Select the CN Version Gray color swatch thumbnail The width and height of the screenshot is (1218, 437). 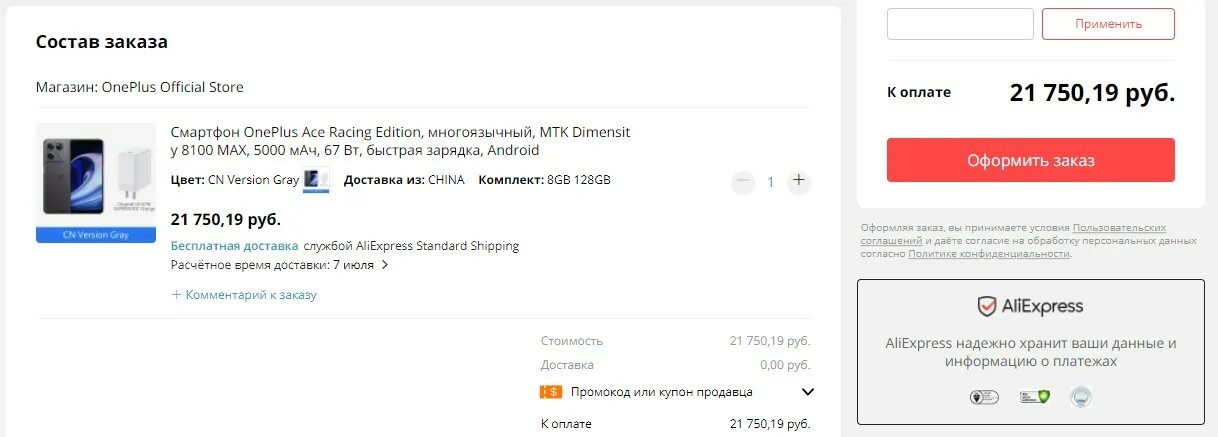tap(317, 180)
